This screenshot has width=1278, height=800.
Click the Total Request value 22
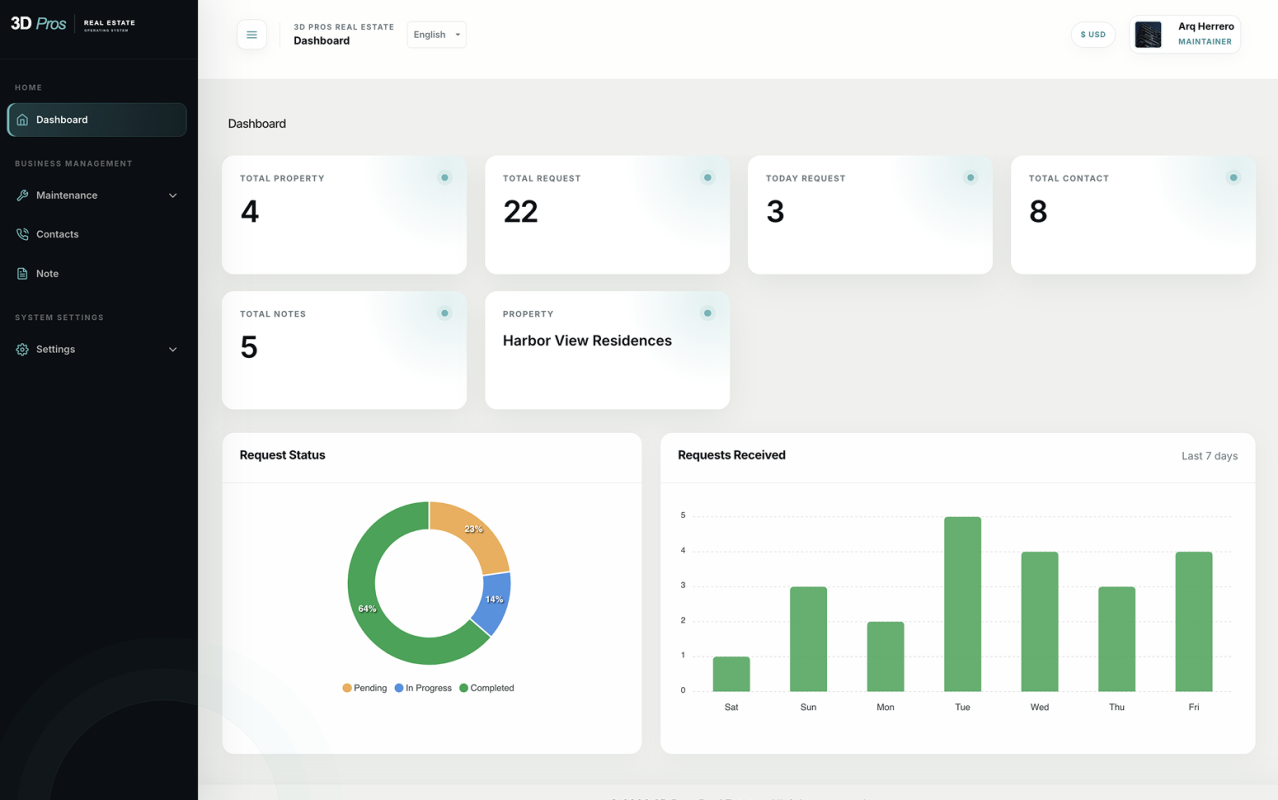tap(521, 212)
